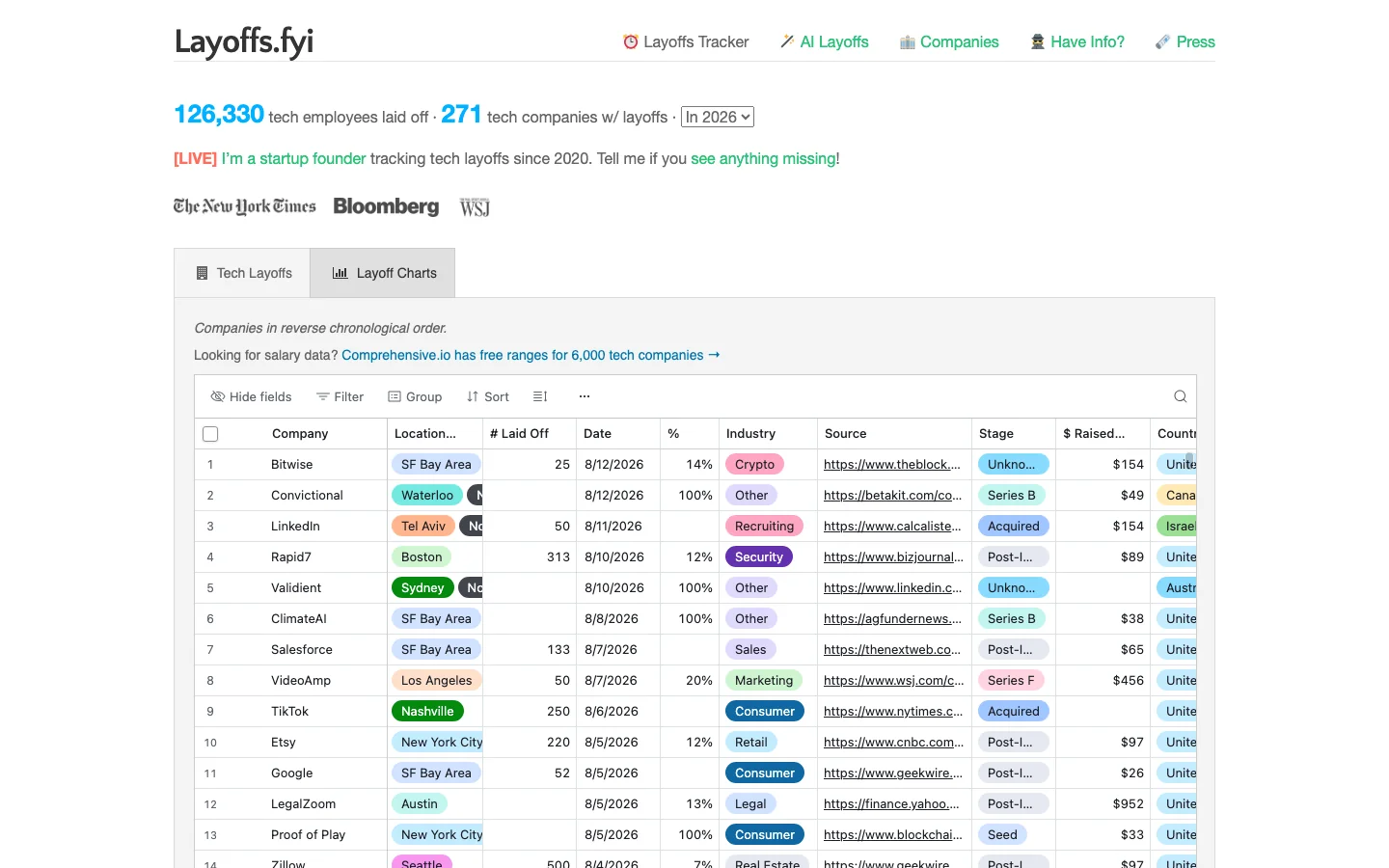Click the table search magnifier icon
The image size is (1389, 868).
pos(1180,396)
